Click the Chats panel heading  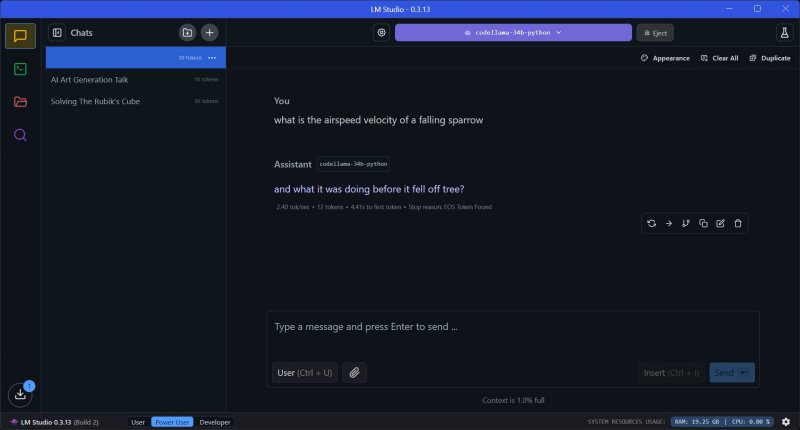coord(82,33)
